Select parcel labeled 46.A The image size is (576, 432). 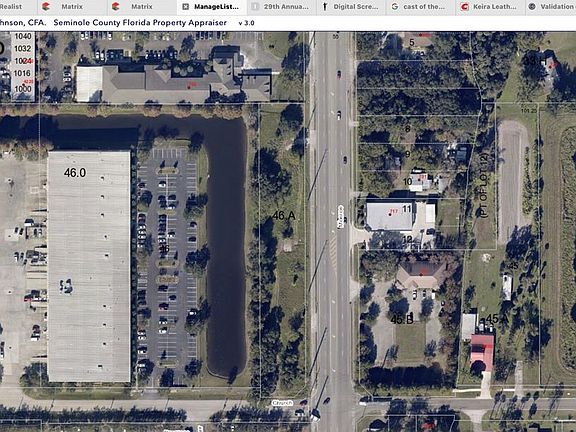pyautogui.click(x=283, y=216)
